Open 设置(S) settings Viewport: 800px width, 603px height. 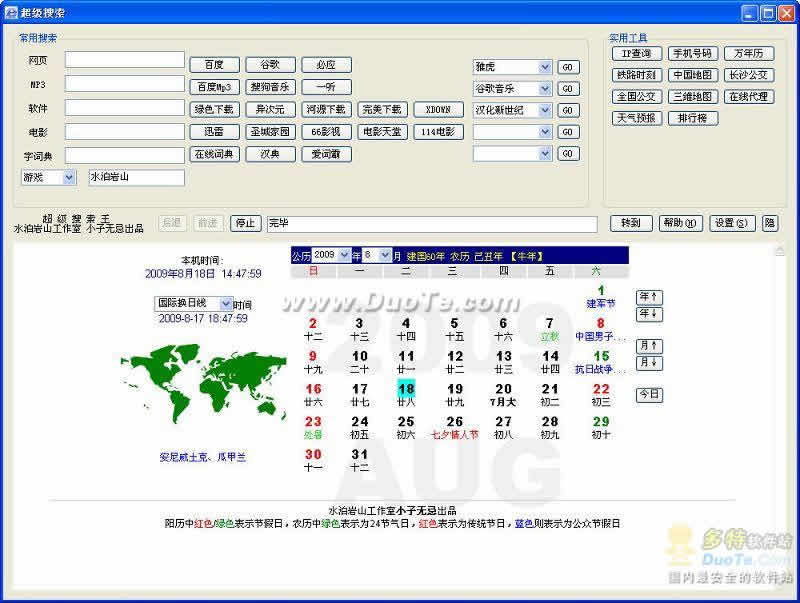(732, 223)
